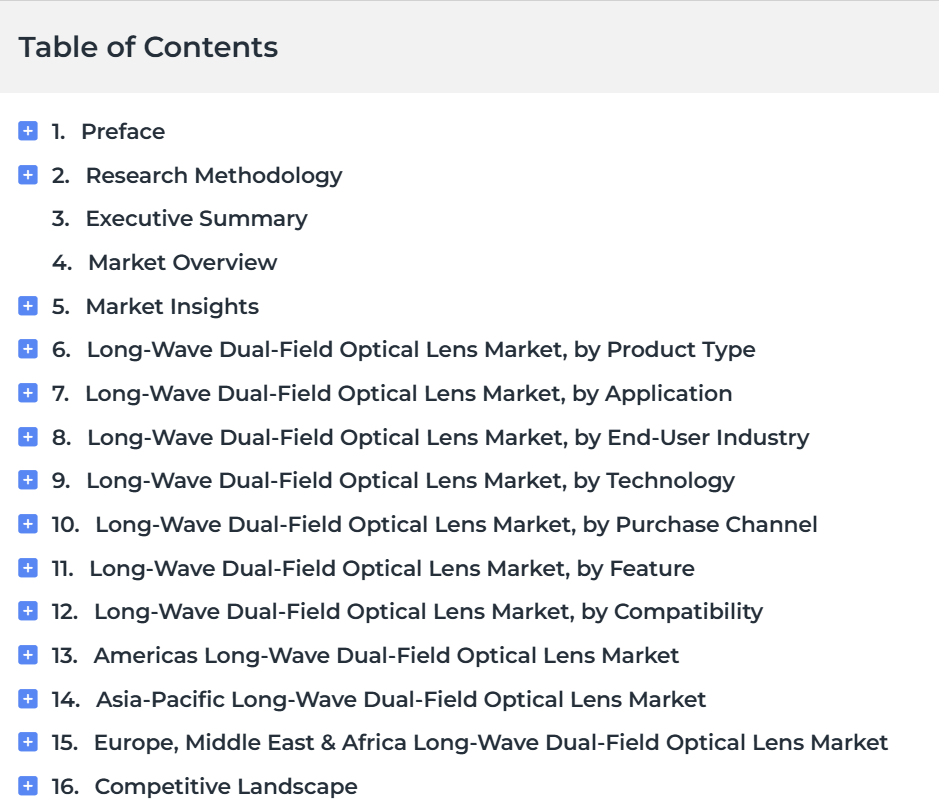Viewport: 939px width, 808px height.
Task: Expand Americas market section plus icon
Action: (28, 655)
